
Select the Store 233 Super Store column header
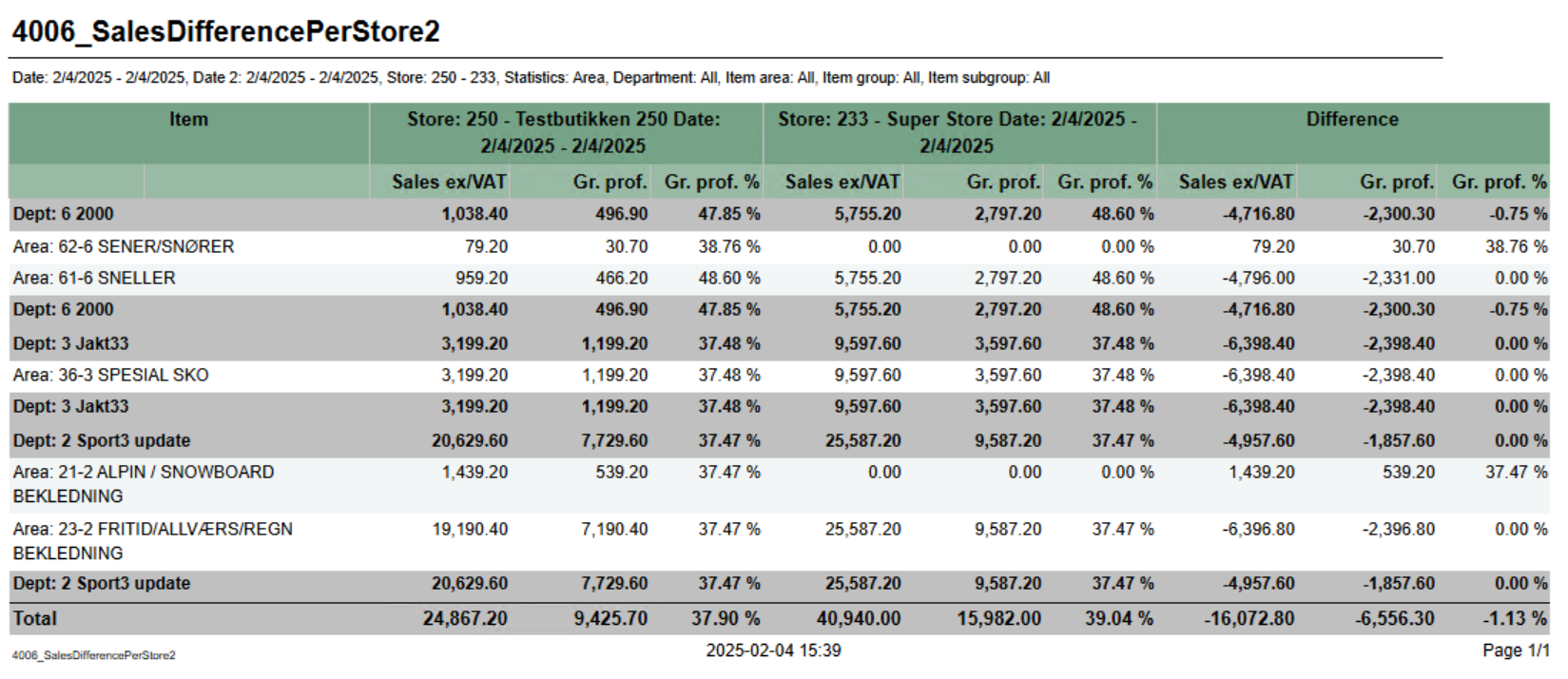957,132
